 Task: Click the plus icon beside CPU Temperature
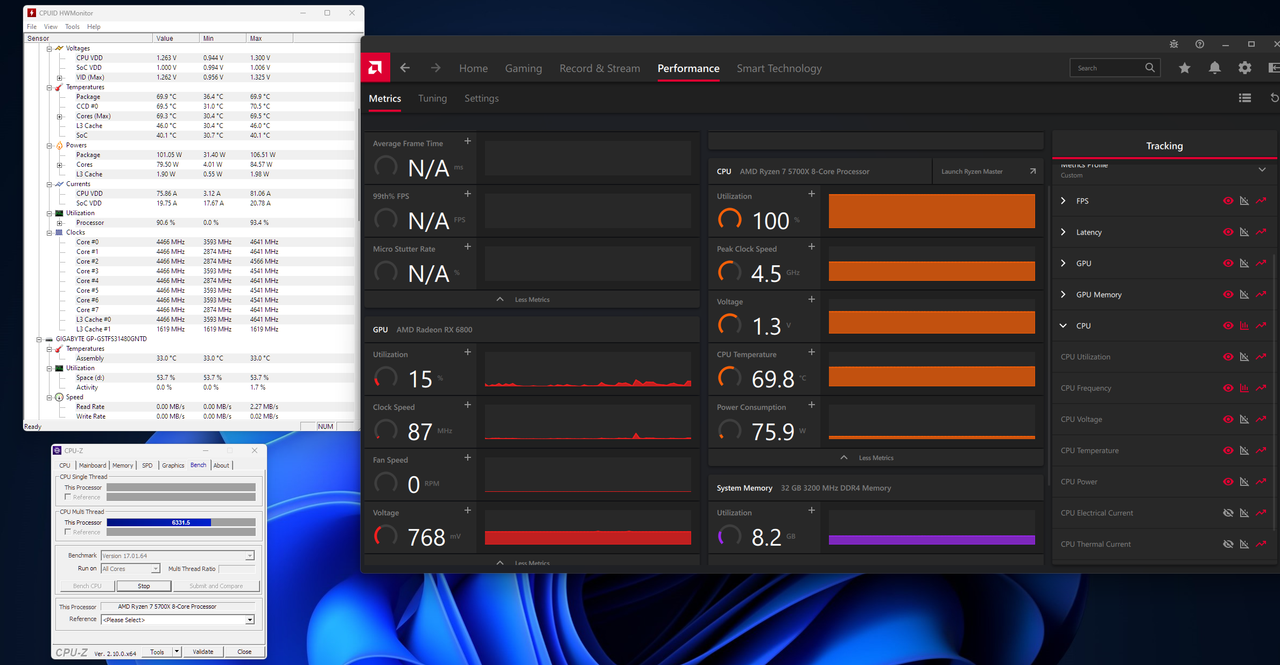[812, 353]
